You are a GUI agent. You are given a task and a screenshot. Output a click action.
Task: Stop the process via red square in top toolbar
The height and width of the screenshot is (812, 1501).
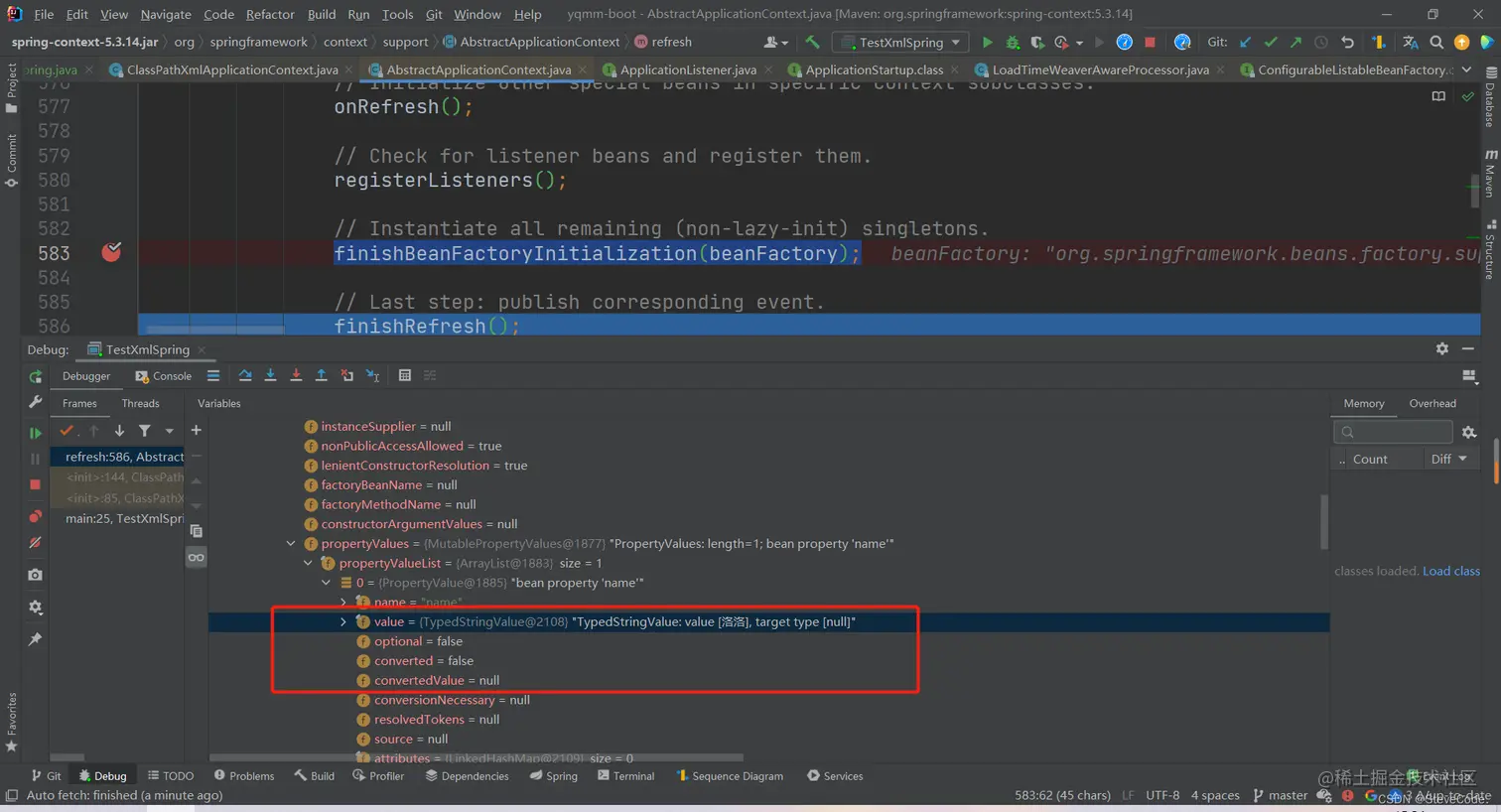pyautogui.click(x=1150, y=42)
